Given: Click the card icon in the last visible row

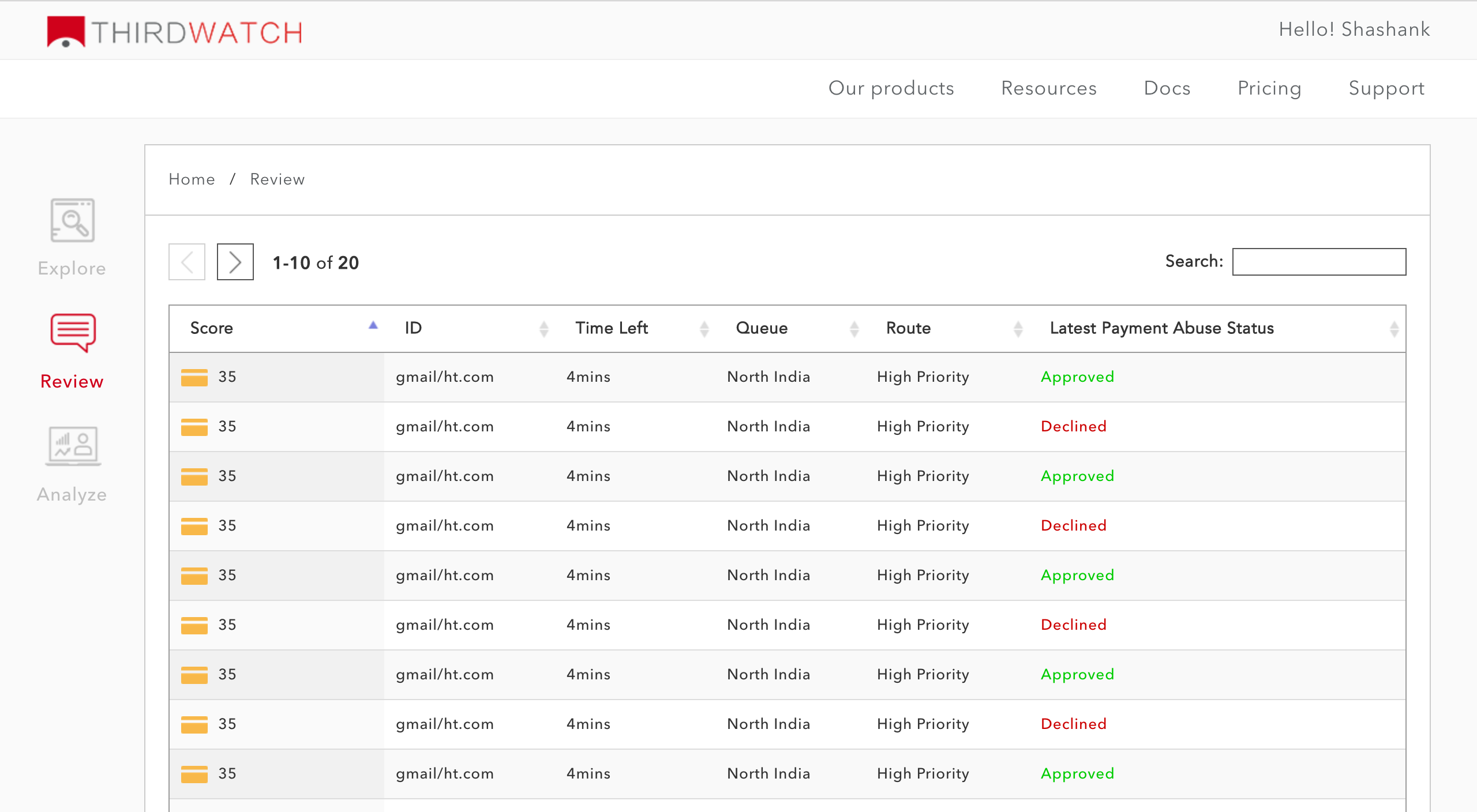Looking at the screenshot, I should click(x=194, y=774).
